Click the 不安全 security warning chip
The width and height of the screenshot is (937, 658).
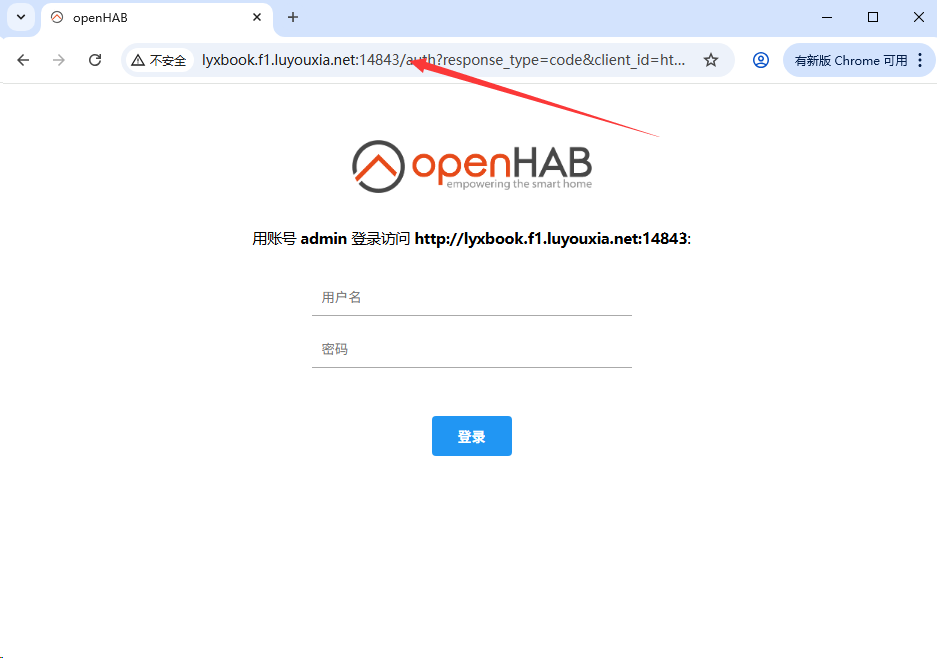click(159, 60)
